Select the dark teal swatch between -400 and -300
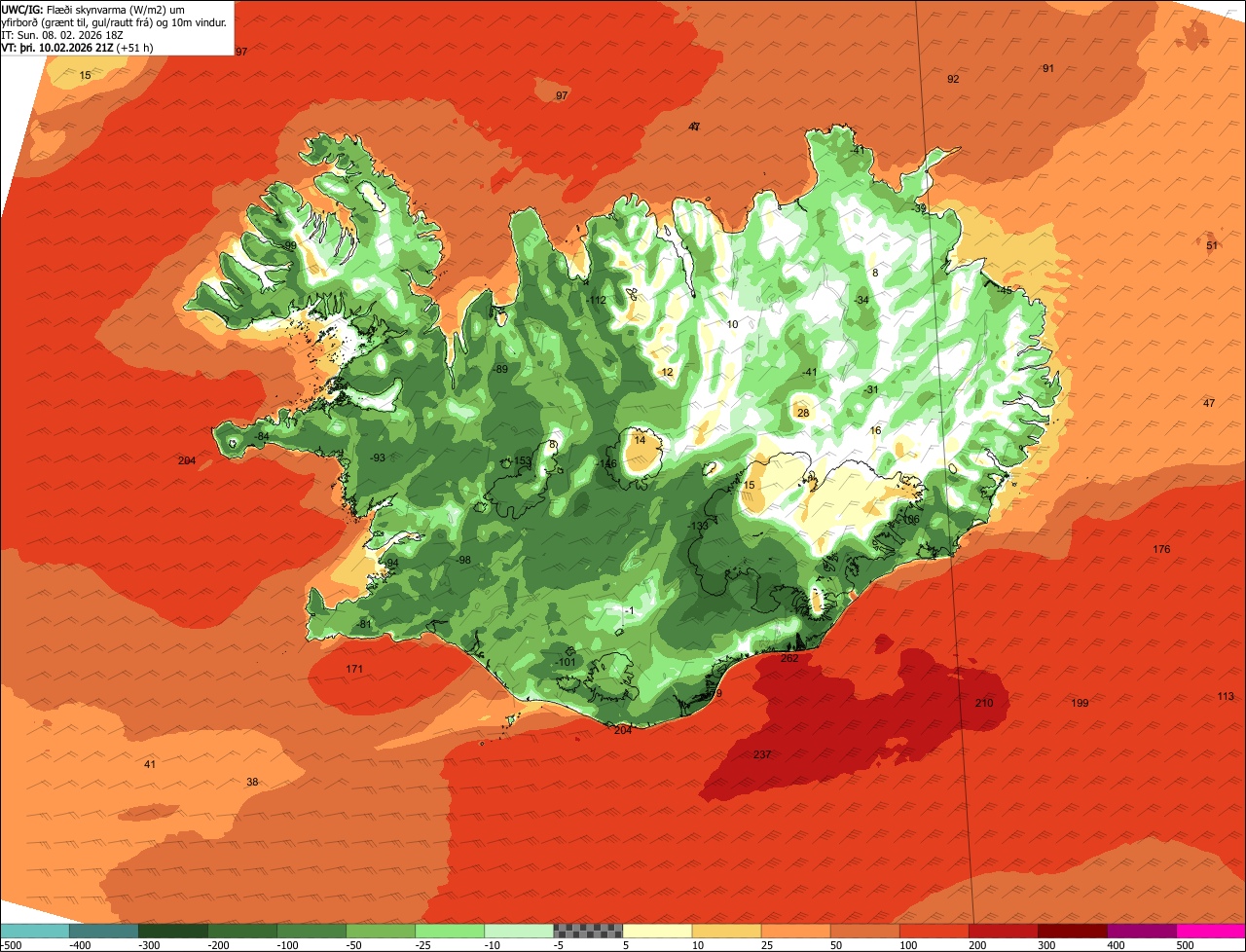 tap(104, 931)
